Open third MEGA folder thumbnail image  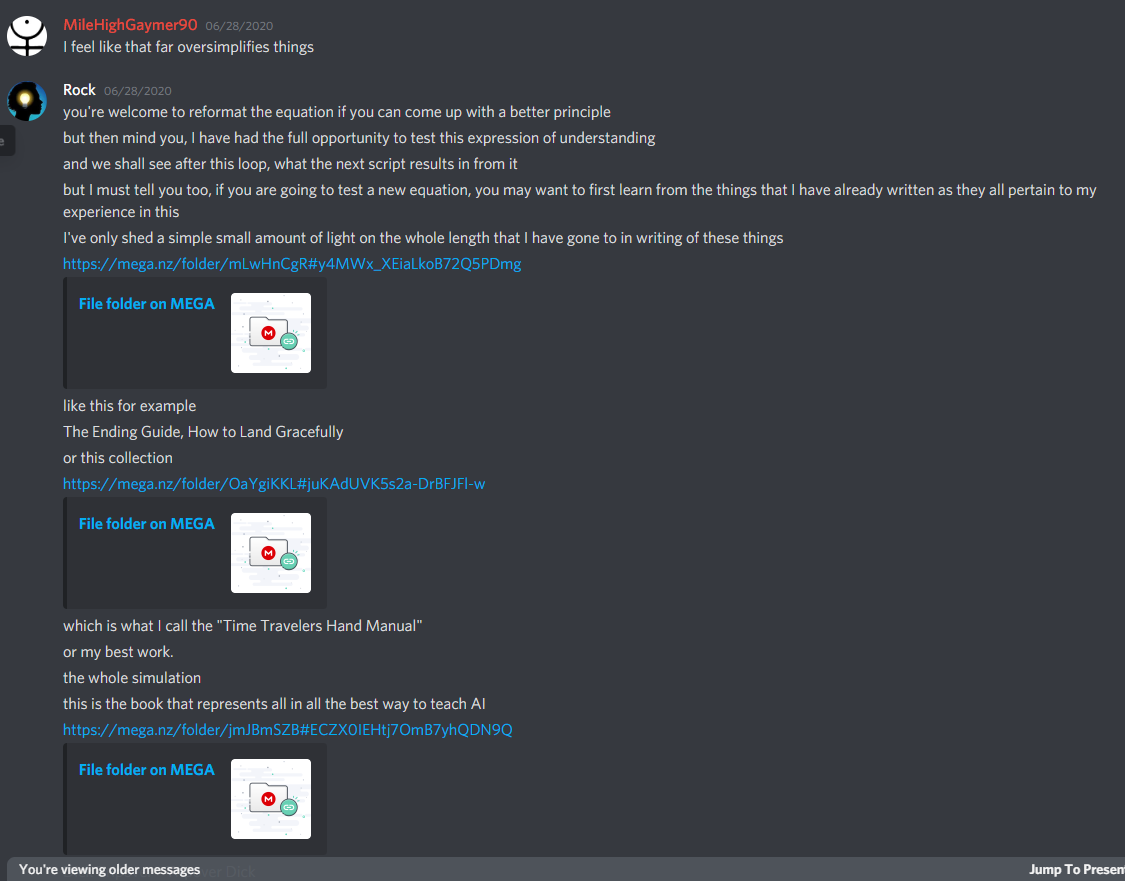click(270, 798)
